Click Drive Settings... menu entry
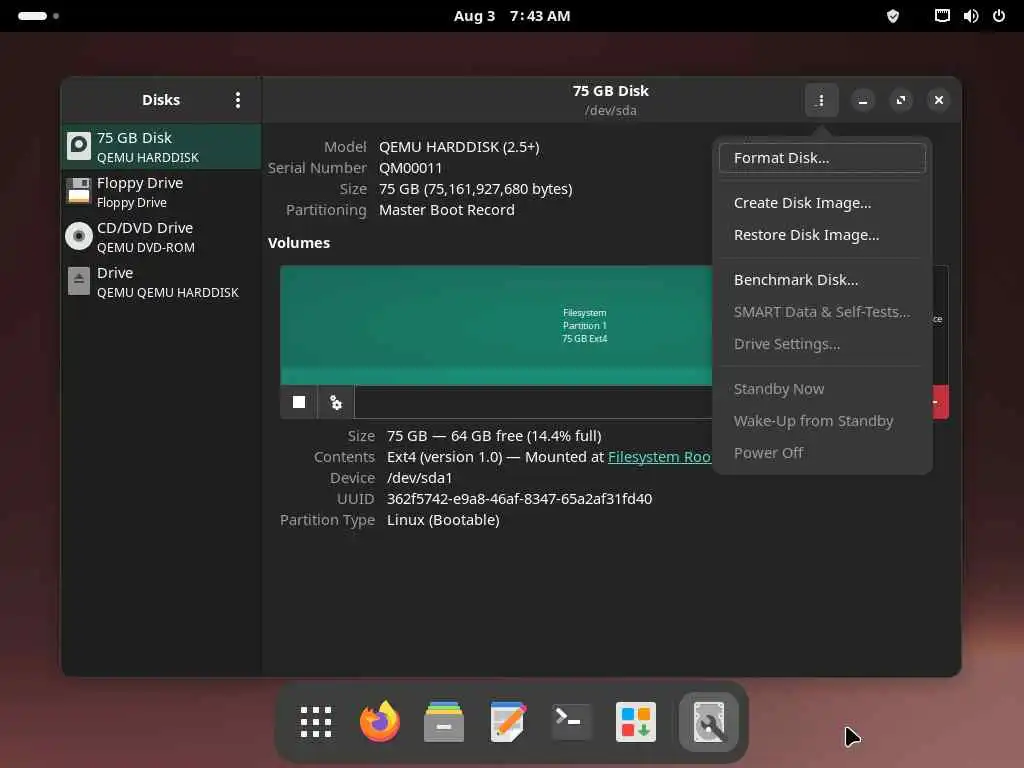1024x768 pixels. (x=822, y=344)
